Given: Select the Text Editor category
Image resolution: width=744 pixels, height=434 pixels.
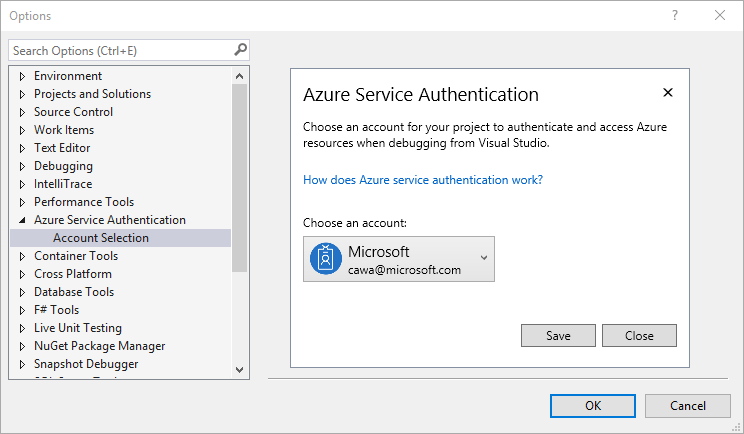Looking at the screenshot, I should pos(62,148).
